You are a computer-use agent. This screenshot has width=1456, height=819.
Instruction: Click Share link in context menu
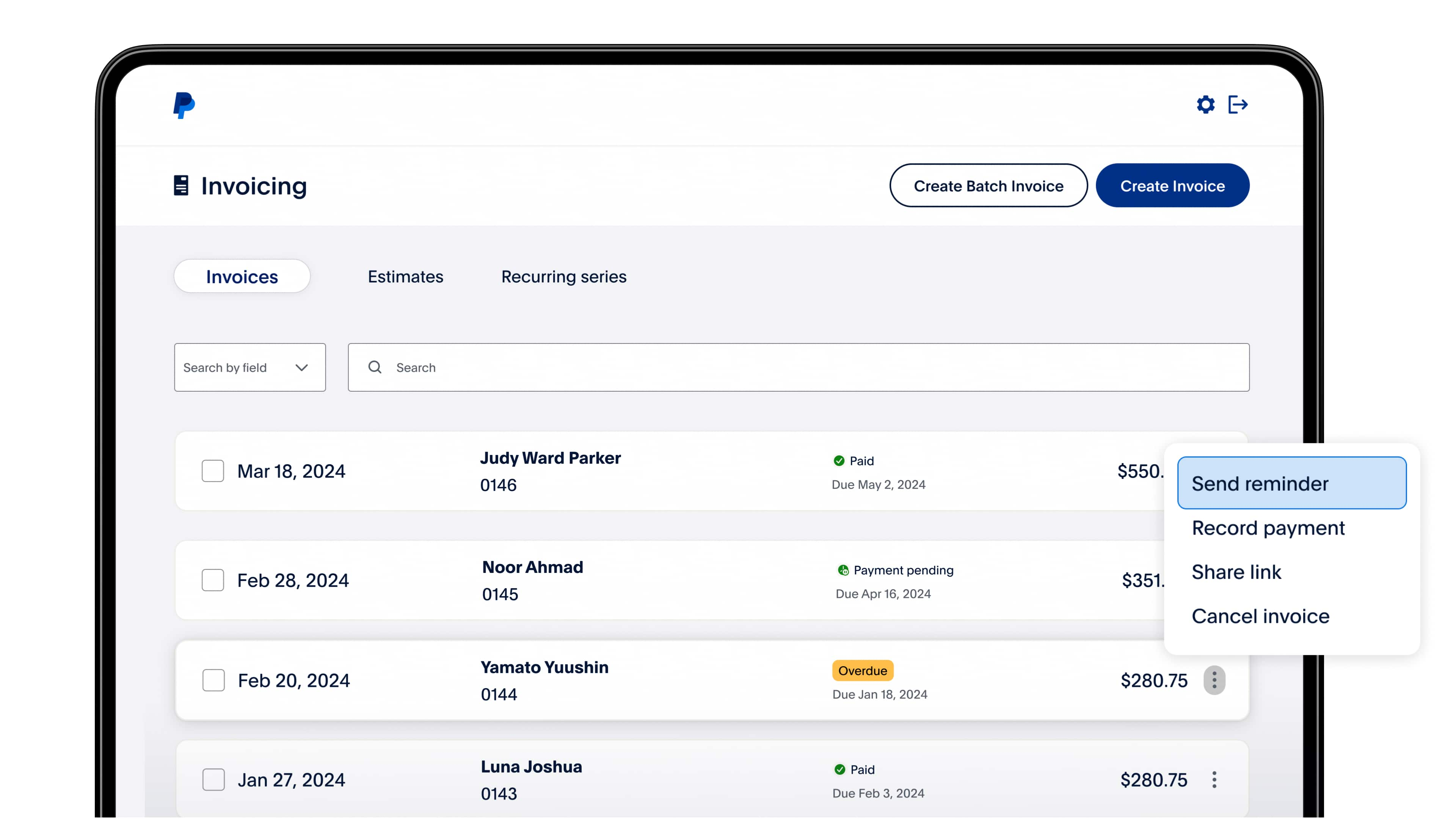pos(1236,572)
